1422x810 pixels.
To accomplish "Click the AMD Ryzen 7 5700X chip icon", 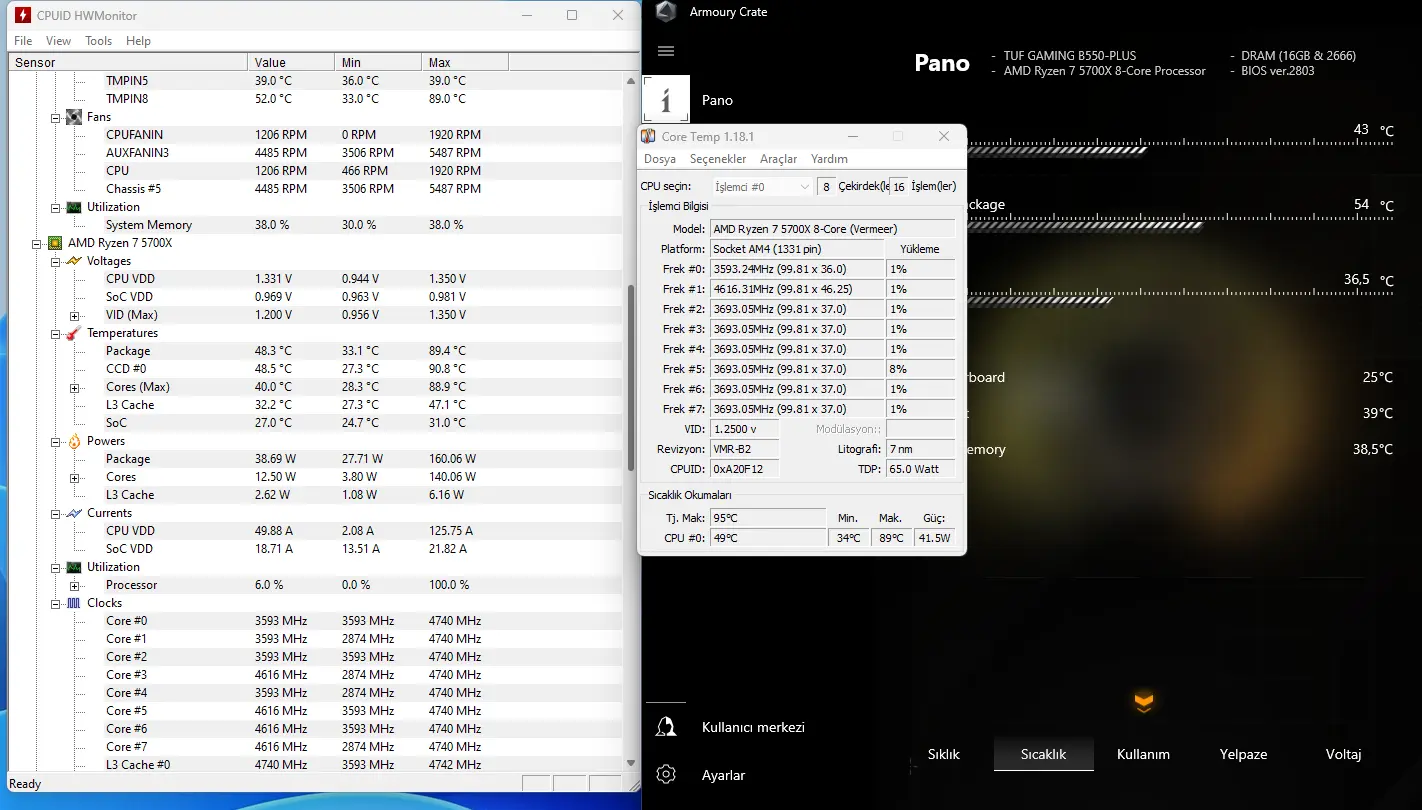I will coord(56,243).
